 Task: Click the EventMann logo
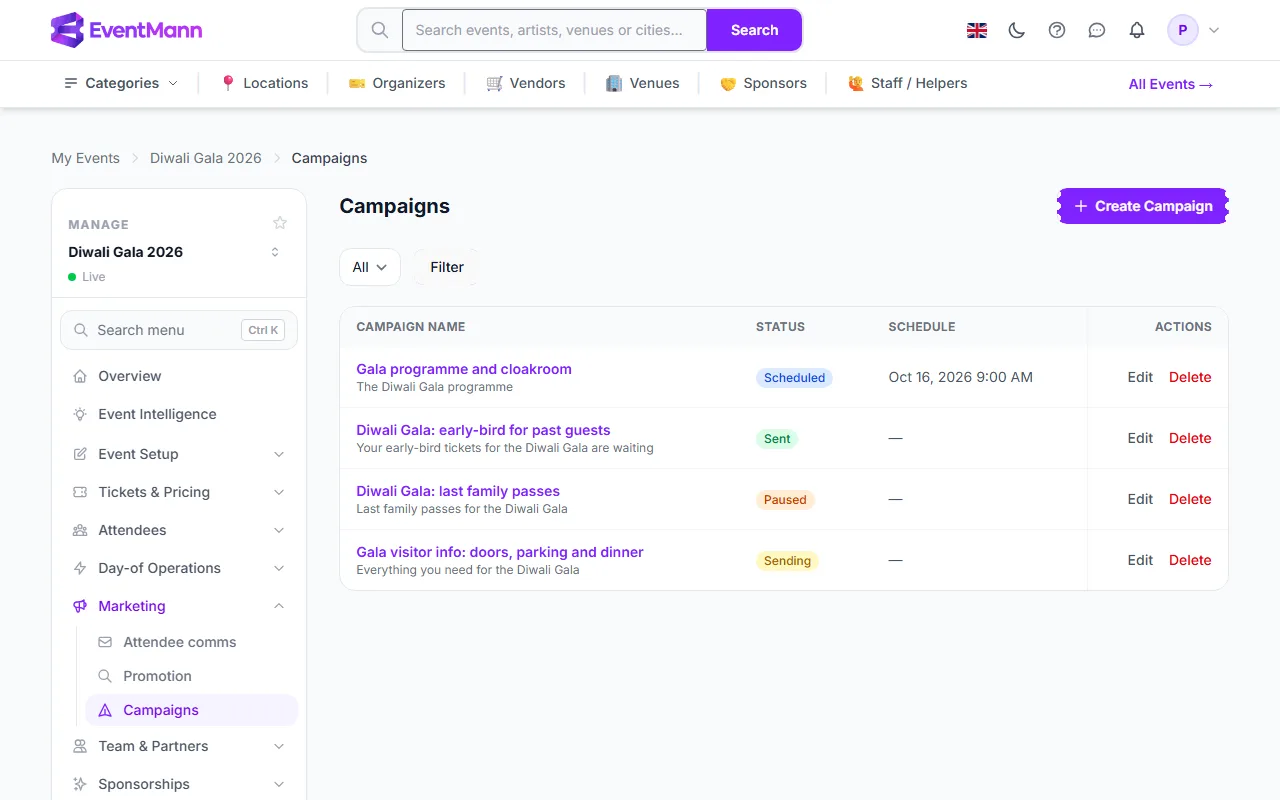pyautogui.click(x=126, y=30)
